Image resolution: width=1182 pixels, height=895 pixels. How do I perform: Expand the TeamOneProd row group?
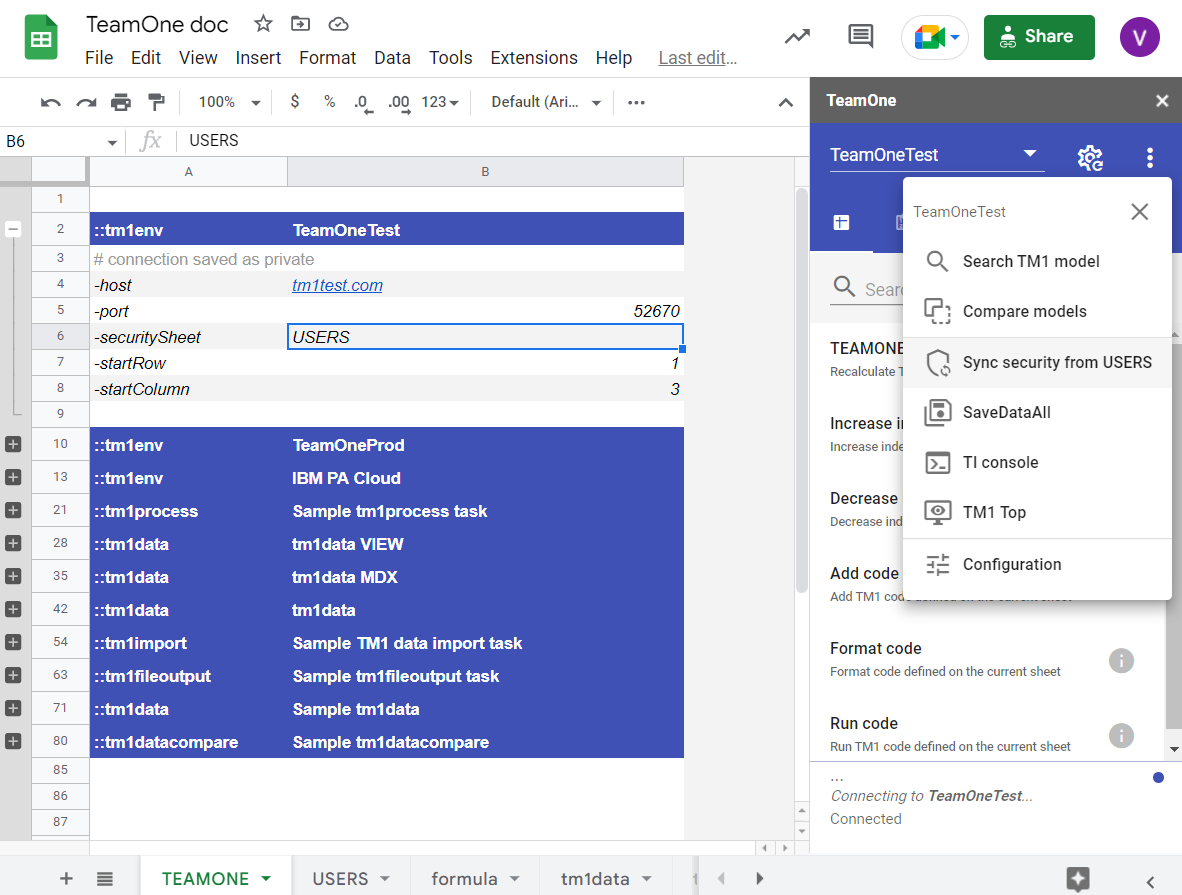tap(13, 445)
